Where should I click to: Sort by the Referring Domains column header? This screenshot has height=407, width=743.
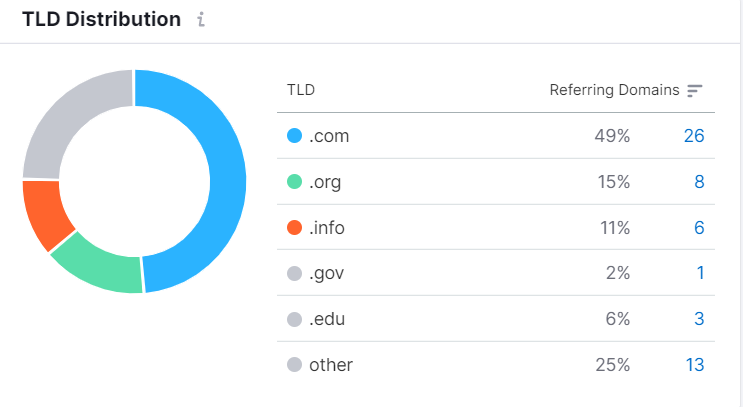coord(614,90)
